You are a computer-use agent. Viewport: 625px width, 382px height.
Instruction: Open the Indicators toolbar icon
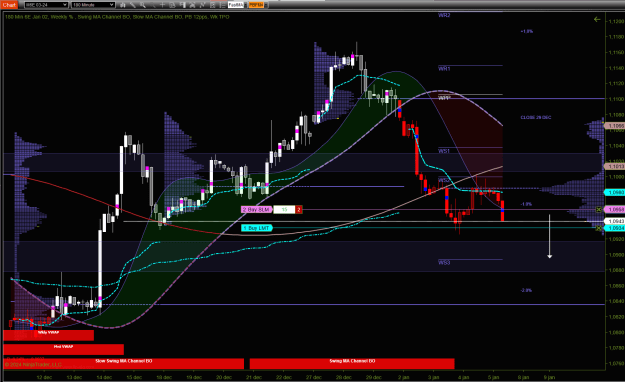(202, 5)
